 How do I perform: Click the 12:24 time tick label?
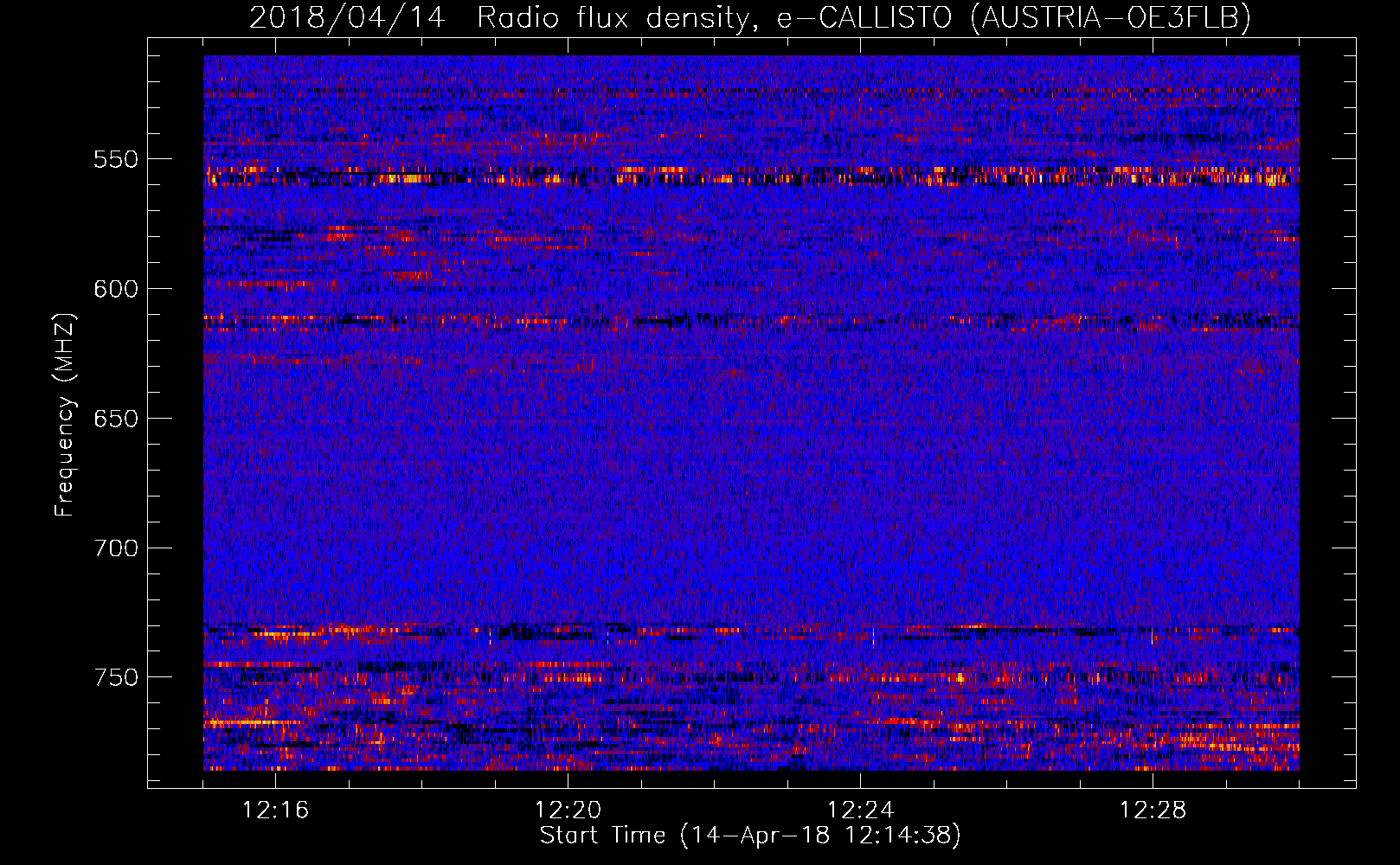click(860, 811)
